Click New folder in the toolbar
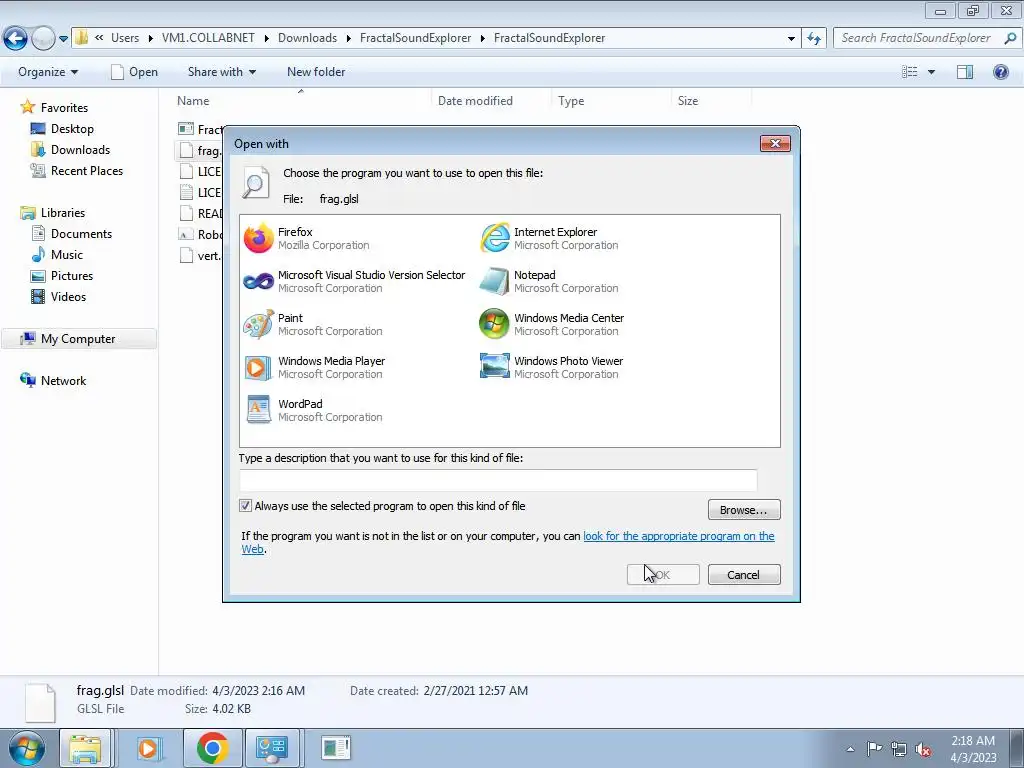Viewport: 1024px width, 768px height. (x=316, y=72)
